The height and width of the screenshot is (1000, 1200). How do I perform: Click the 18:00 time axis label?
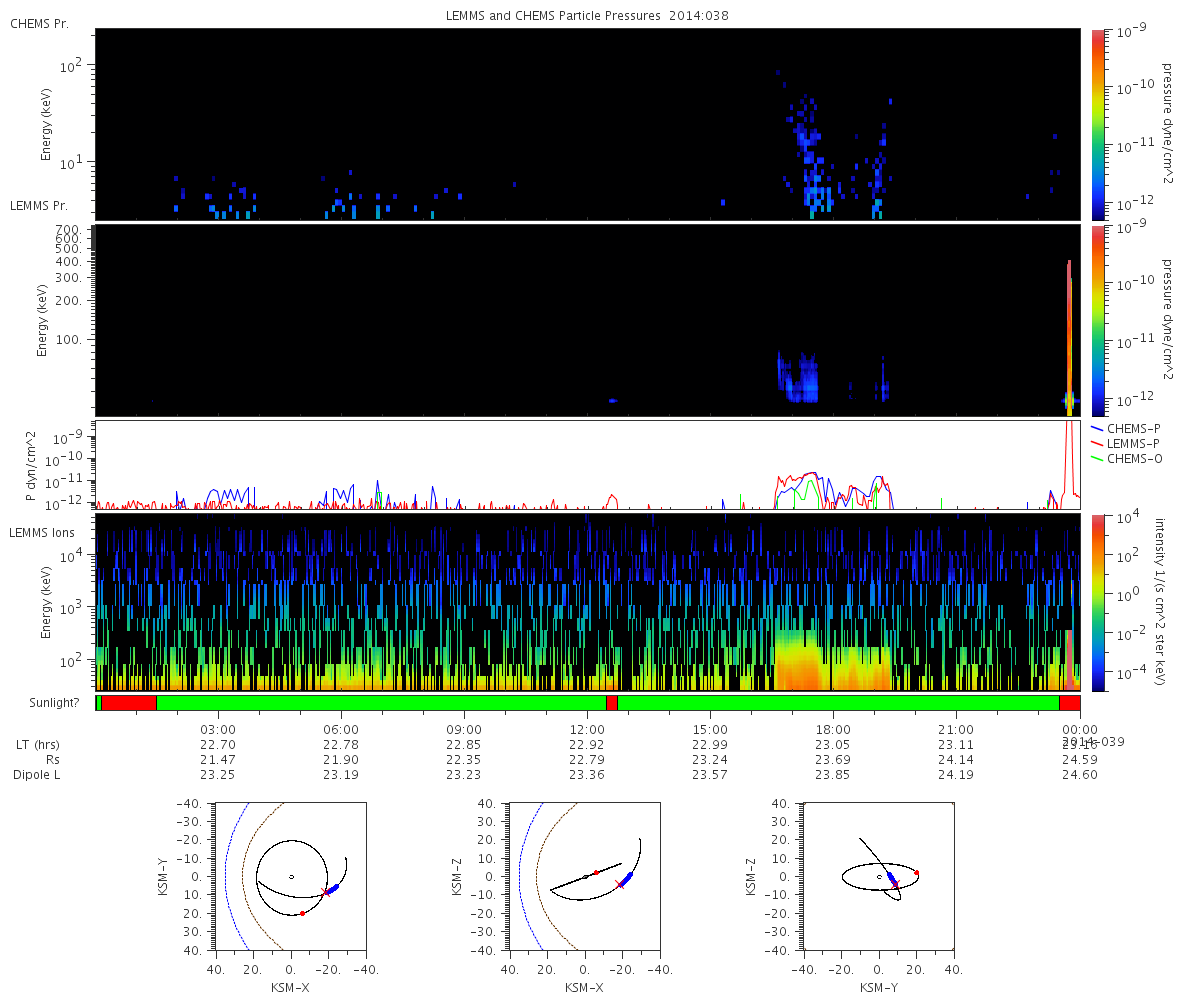833,729
